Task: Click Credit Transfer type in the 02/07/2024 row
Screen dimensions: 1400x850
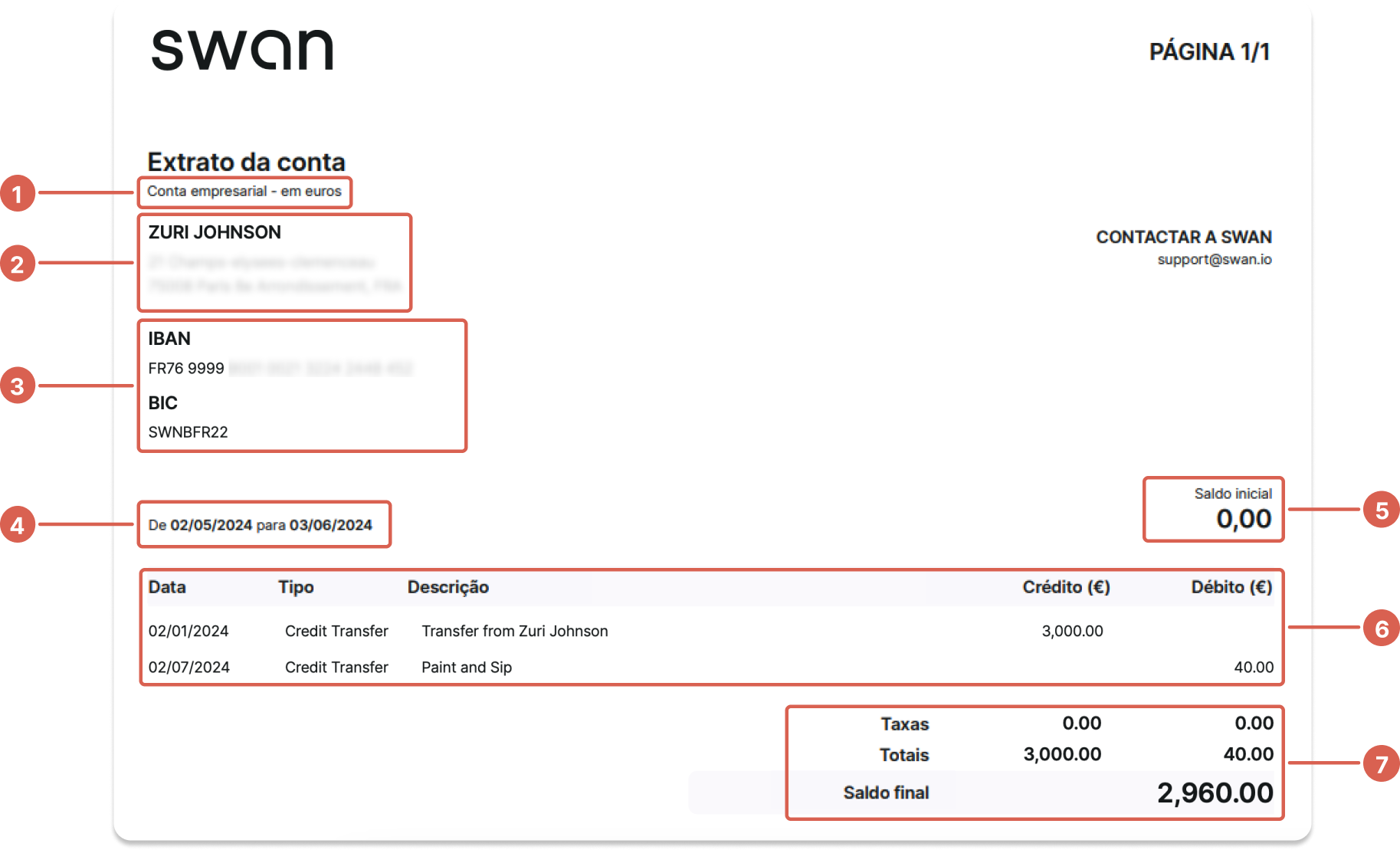Action: [336, 667]
